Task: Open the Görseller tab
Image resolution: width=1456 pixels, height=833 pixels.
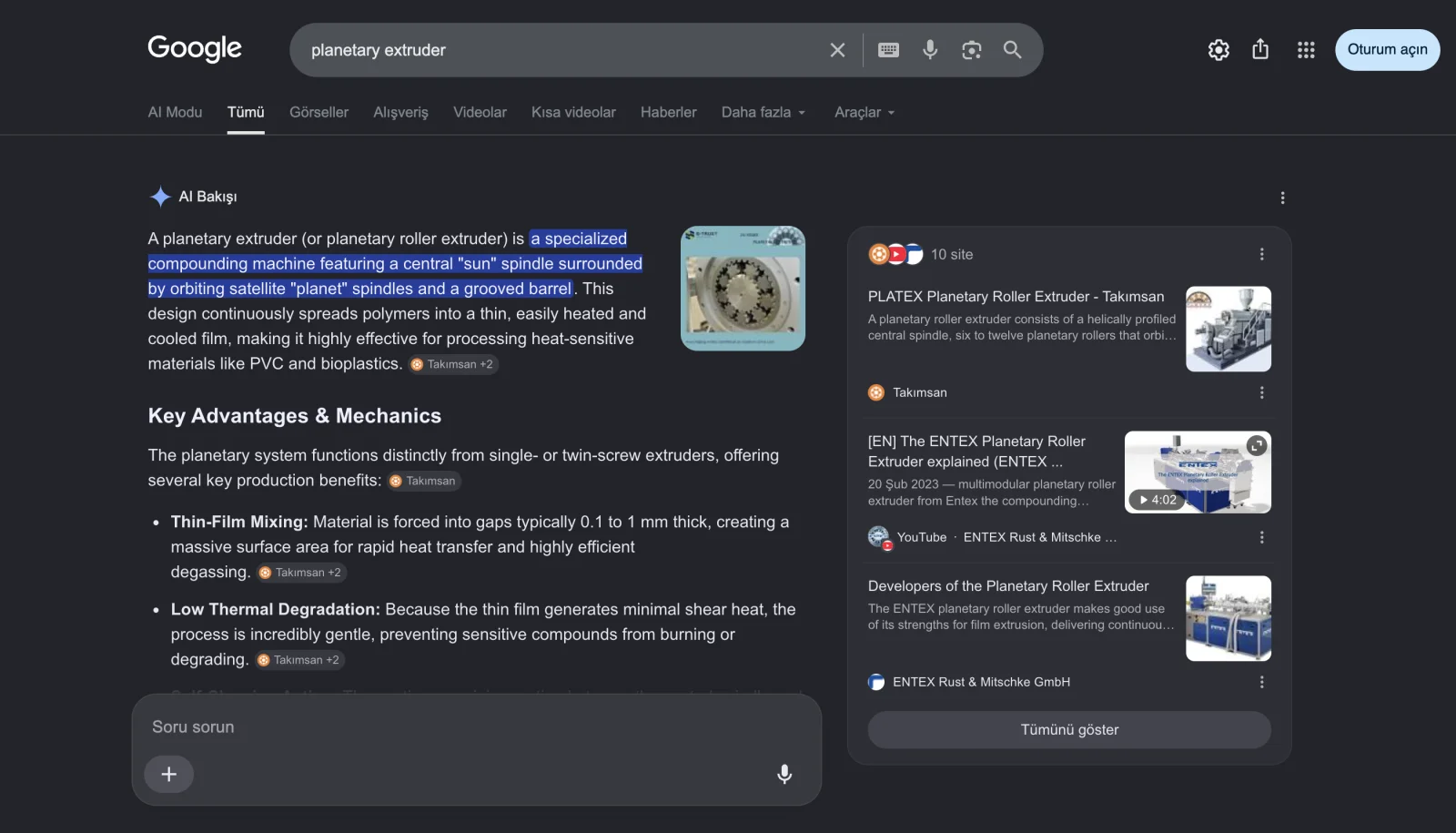Action: tap(318, 112)
